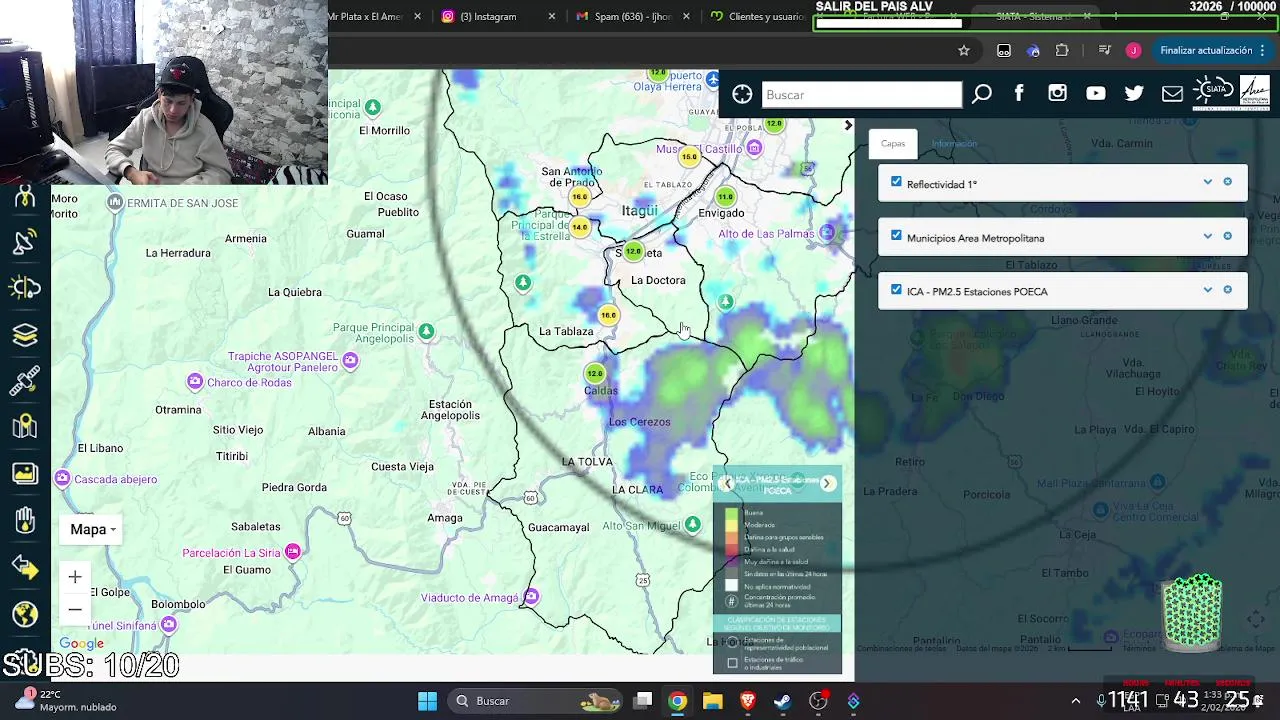
Task: Collapse layers panel with arrow
Action: point(848,126)
